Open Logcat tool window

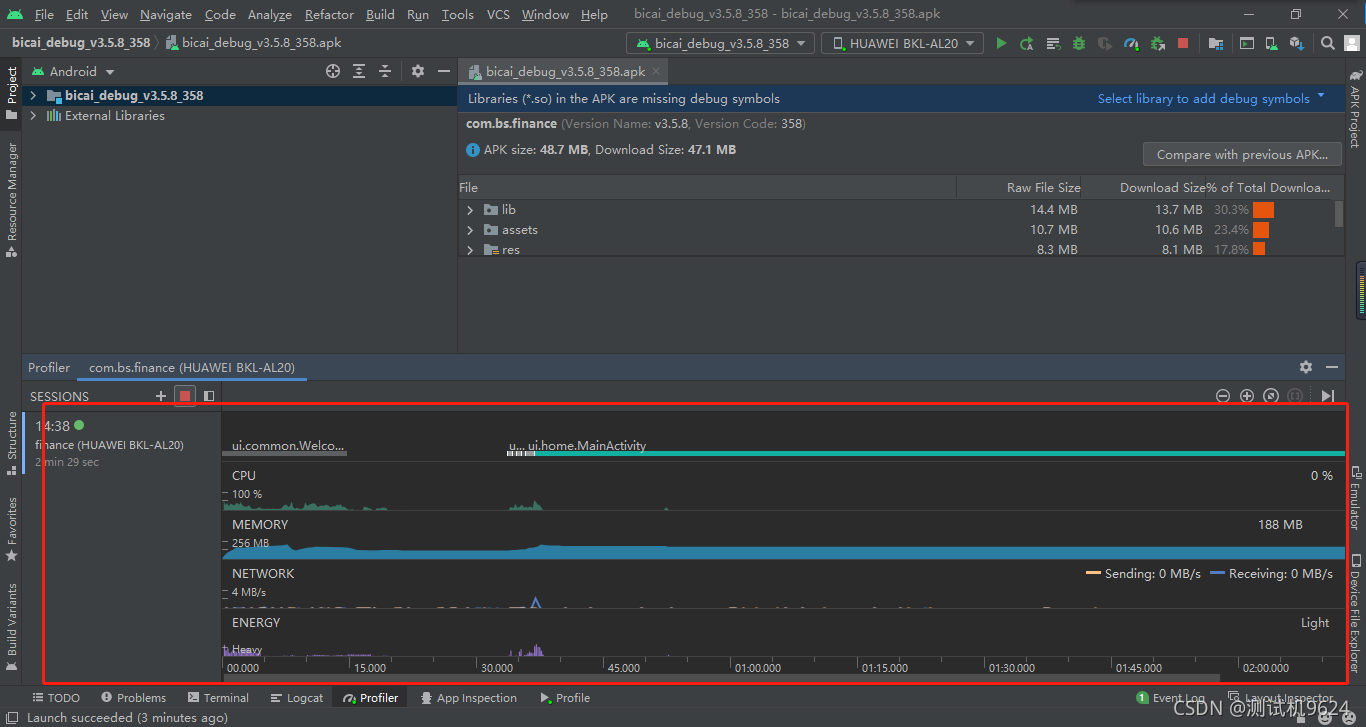(x=295, y=698)
